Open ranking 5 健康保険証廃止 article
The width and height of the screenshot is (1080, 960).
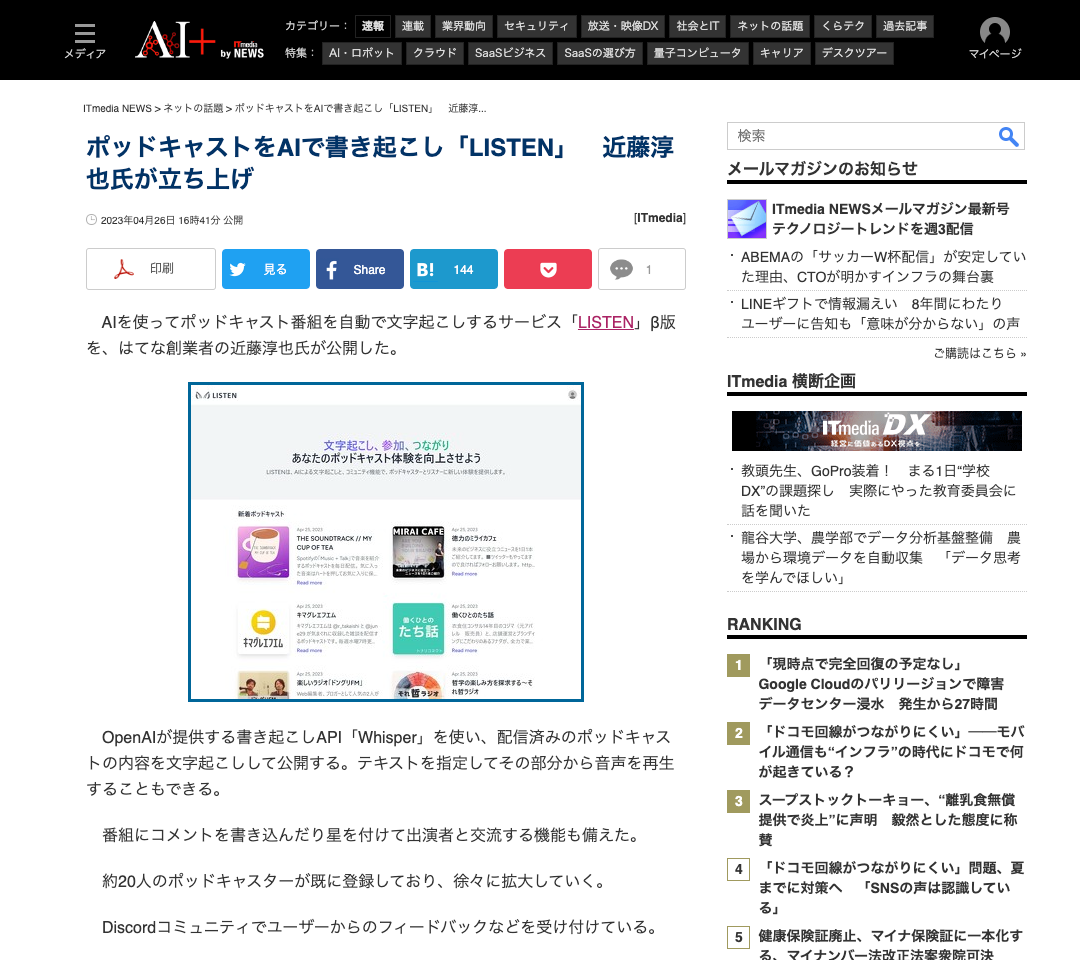click(891, 944)
